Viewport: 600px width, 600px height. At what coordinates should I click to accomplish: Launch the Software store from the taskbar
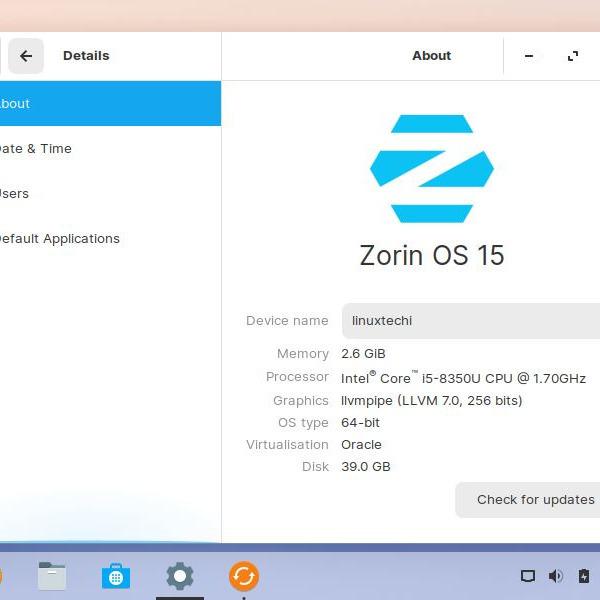click(116, 576)
